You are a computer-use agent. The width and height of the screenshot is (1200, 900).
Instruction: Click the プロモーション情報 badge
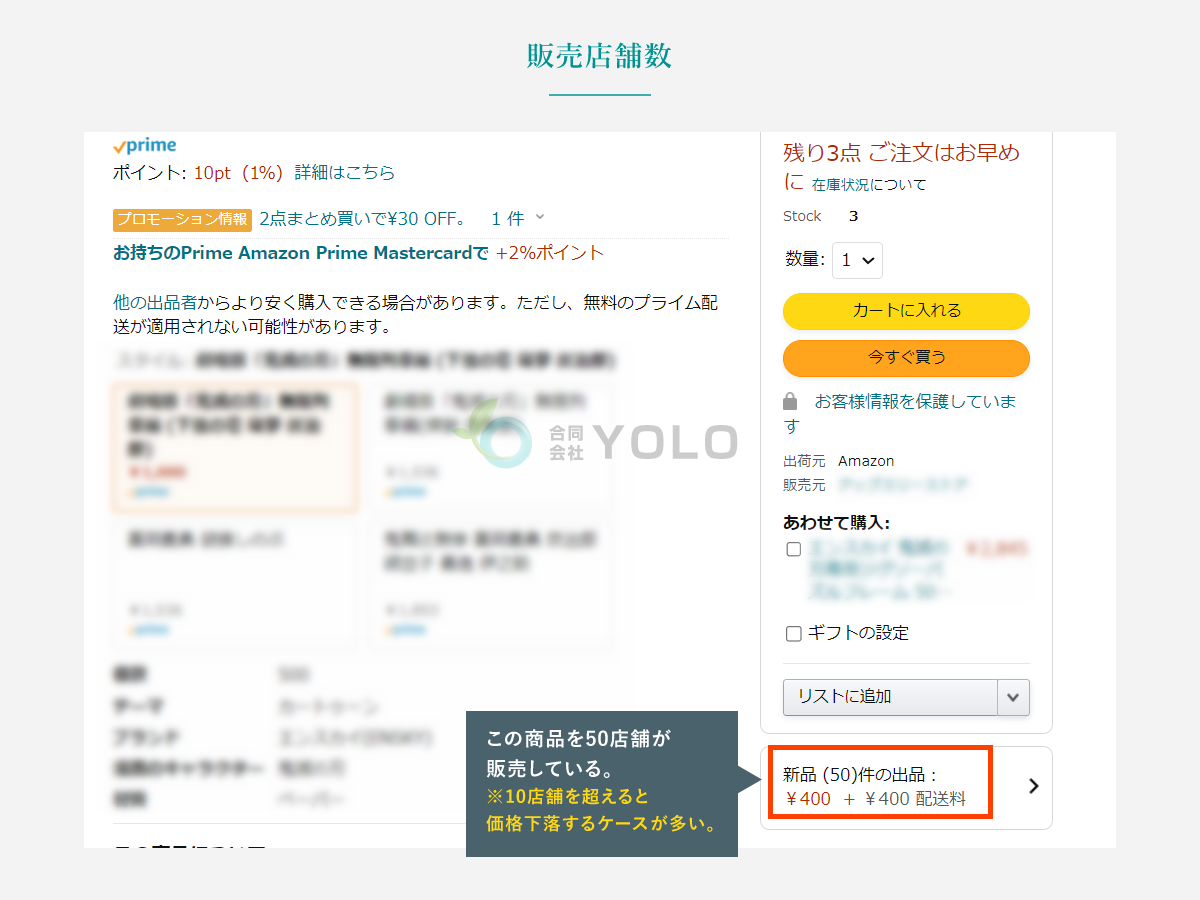182,219
